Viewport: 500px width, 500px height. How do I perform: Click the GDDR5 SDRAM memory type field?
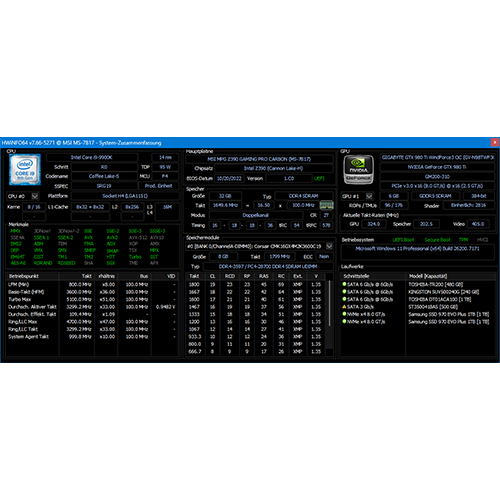pyautogui.click(x=435, y=196)
